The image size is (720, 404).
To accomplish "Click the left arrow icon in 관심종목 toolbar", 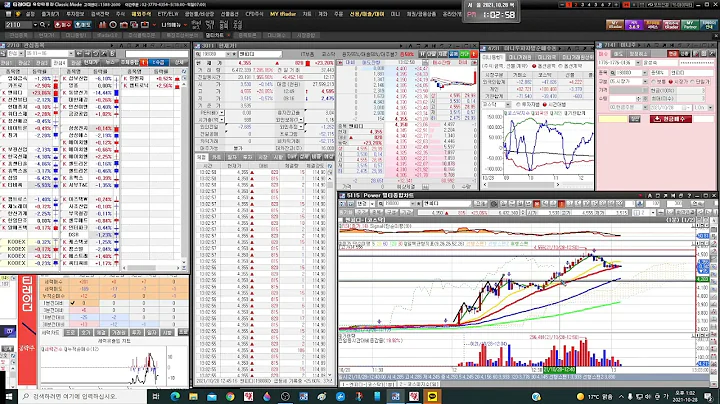I will tap(79, 54).
